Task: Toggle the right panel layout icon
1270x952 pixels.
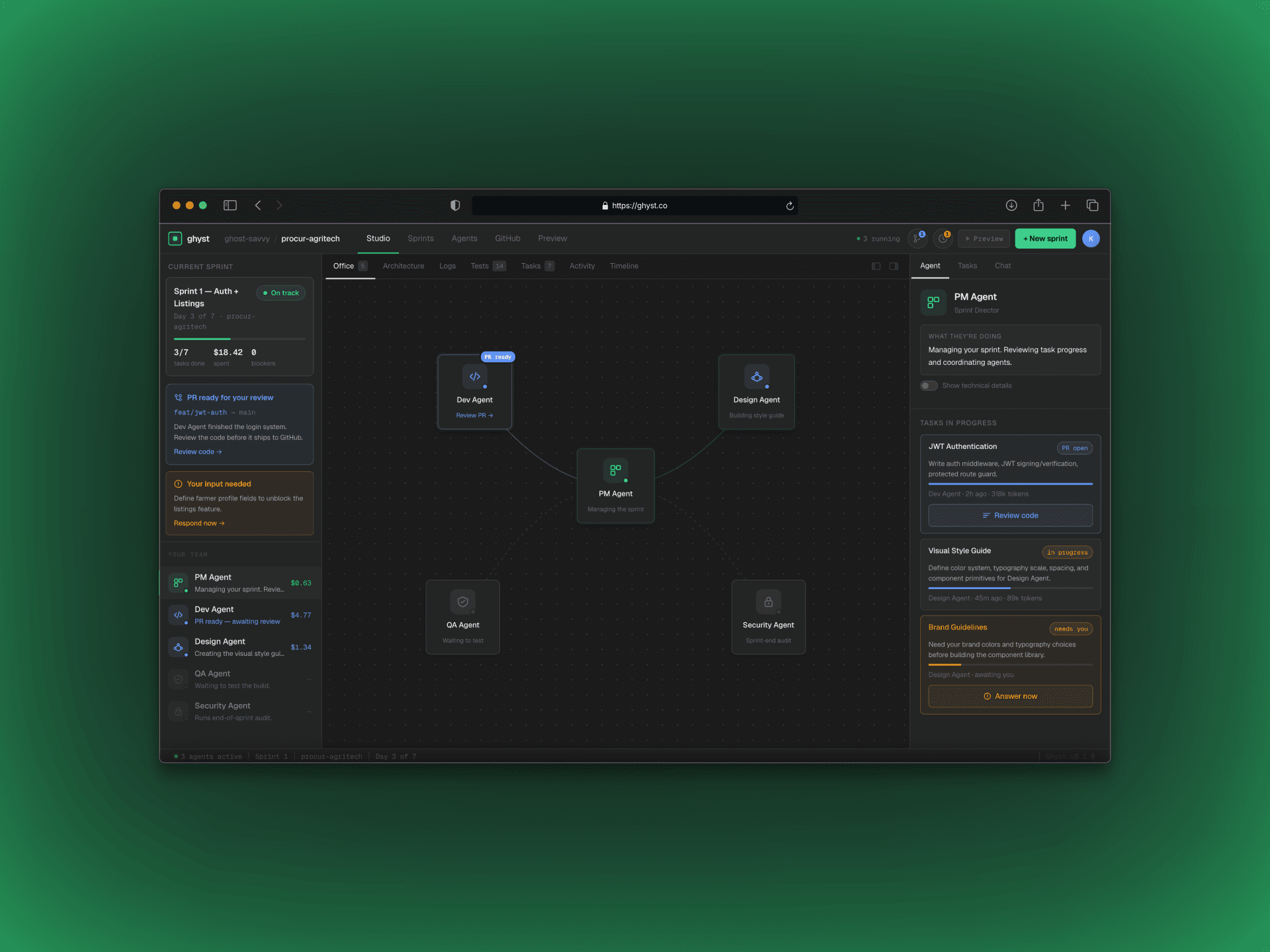Action: (x=894, y=266)
